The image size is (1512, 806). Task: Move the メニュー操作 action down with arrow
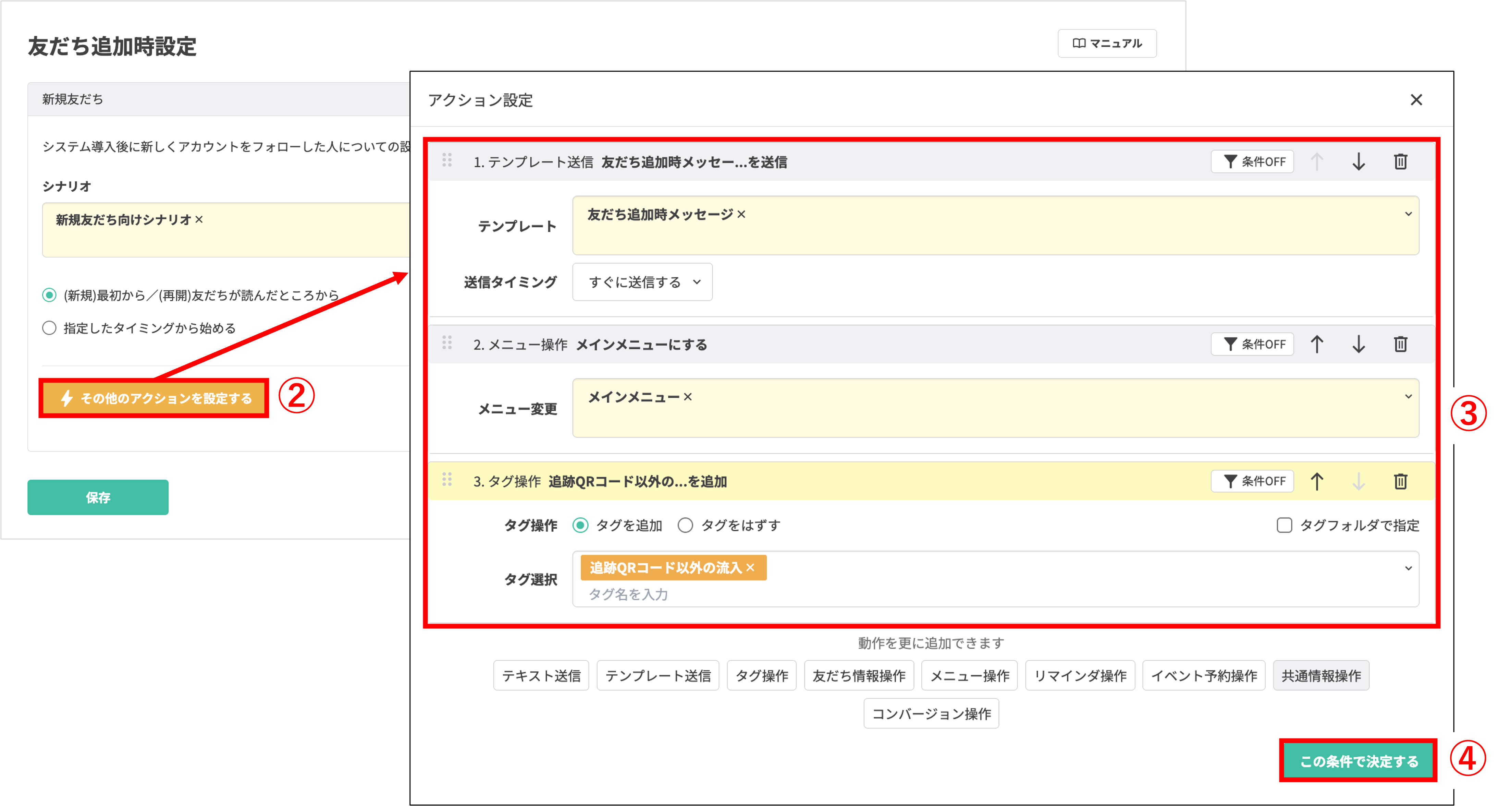1358,344
